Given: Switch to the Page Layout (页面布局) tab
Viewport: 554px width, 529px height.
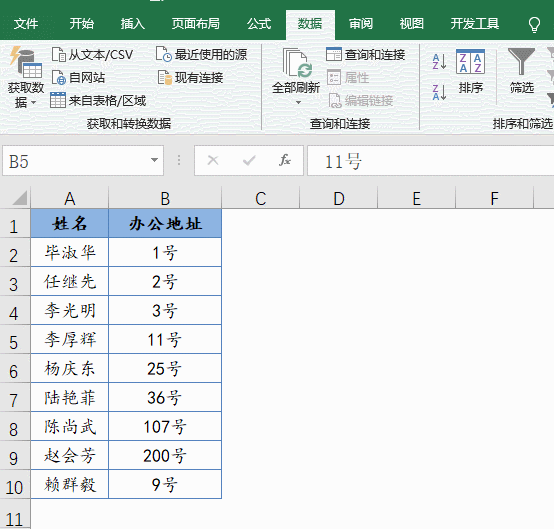Looking at the screenshot, I should point(195,24).
